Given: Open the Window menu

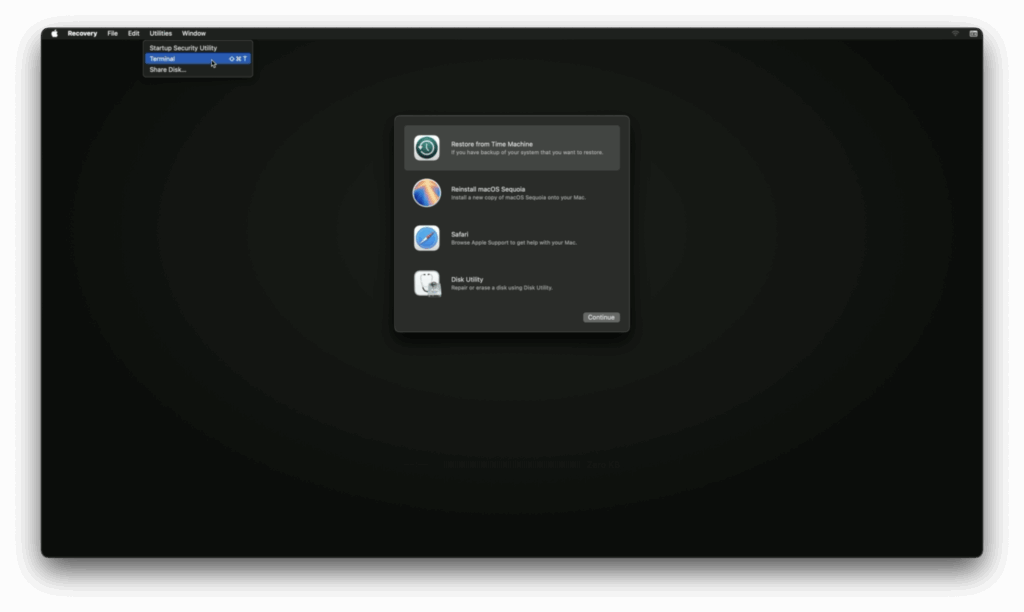Looking at the screenshot, I should (x=193, y=33).
